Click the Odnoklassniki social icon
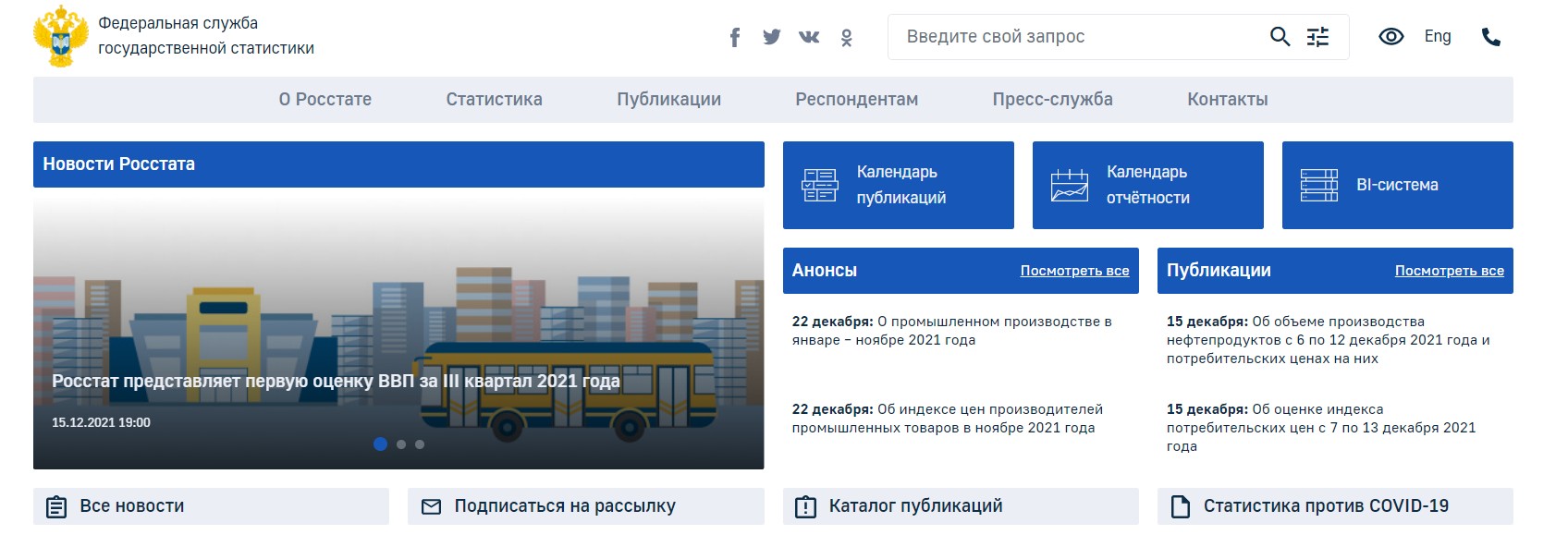Viewport: 1568px width, 535px height. tap(846, 38)
